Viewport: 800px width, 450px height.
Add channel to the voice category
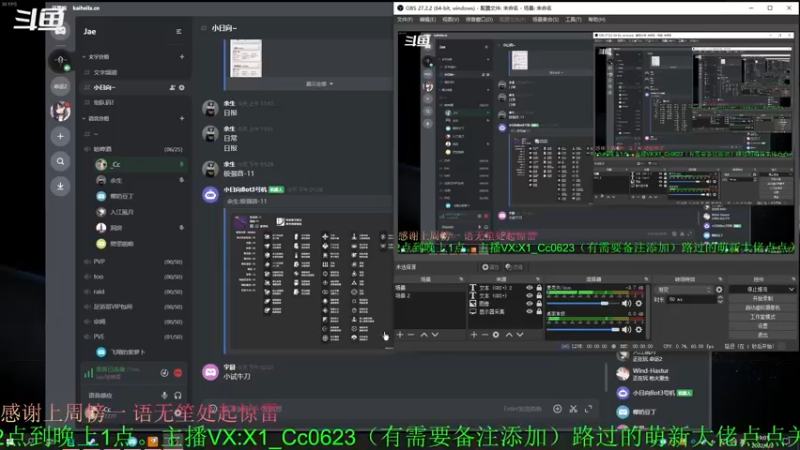point(182,118)
